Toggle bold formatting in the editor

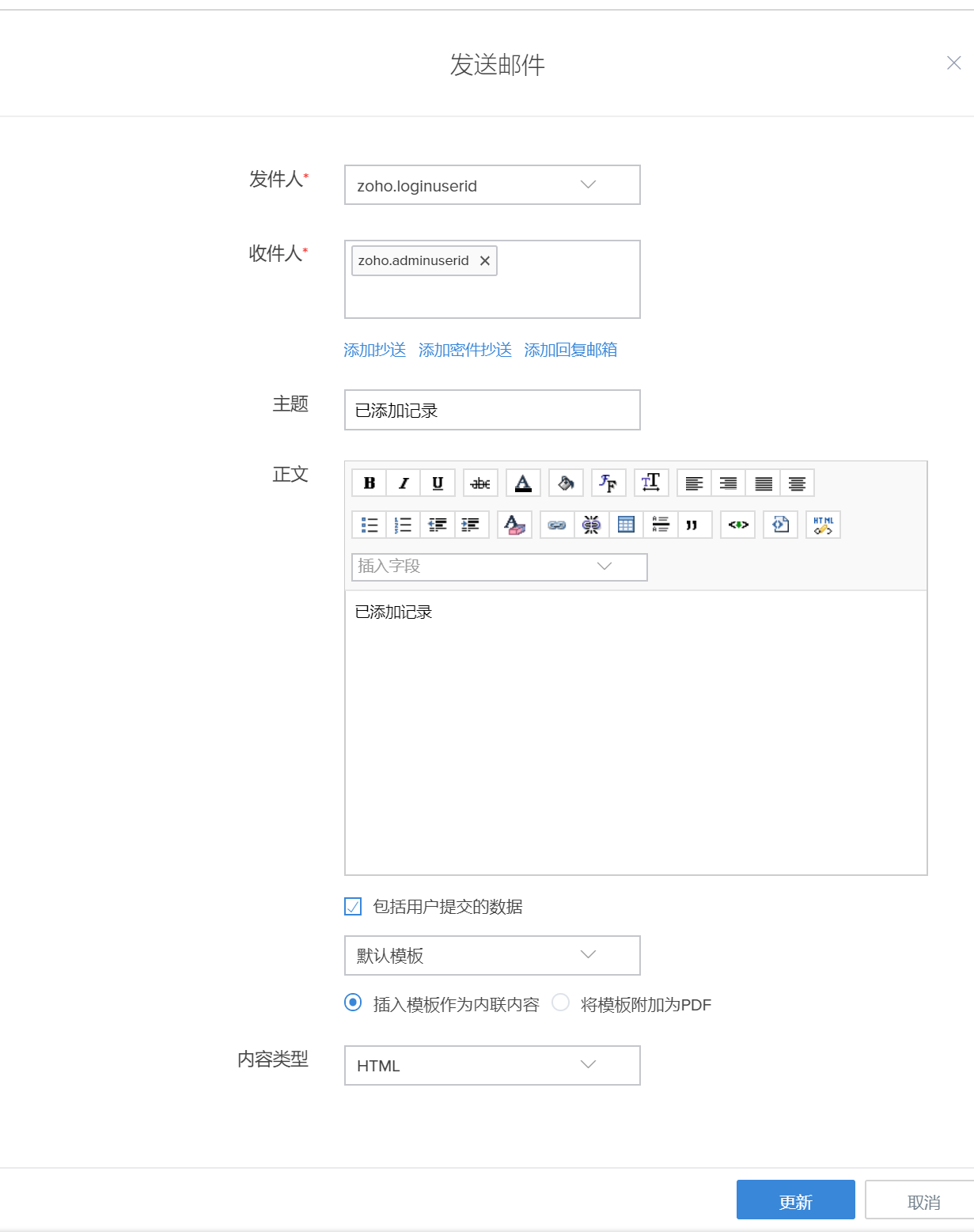point(369,483)
